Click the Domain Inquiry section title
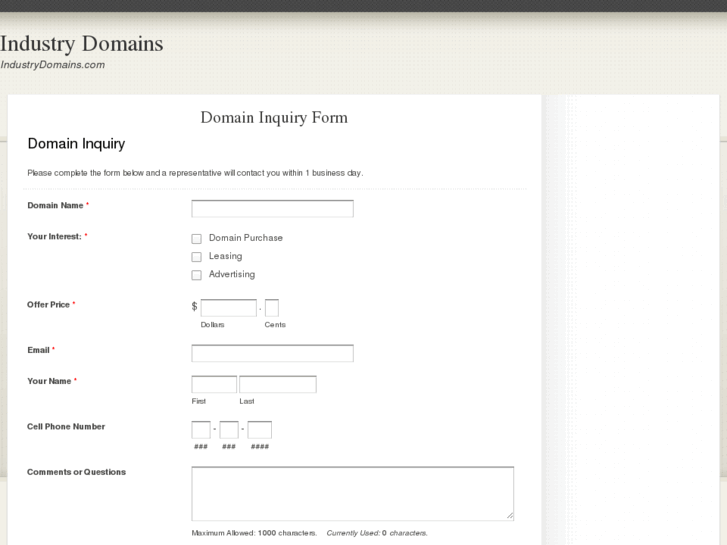This screenshot has height=545, width=727. coord(77,144)
